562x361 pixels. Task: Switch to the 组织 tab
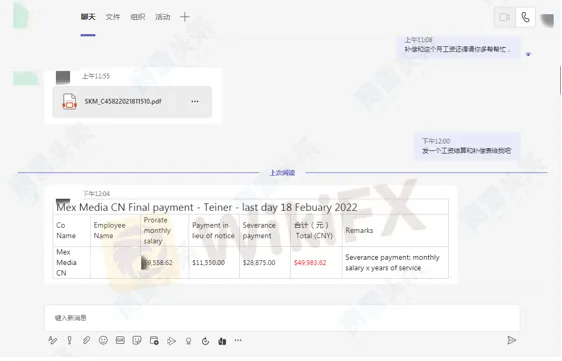pos(138,17)
